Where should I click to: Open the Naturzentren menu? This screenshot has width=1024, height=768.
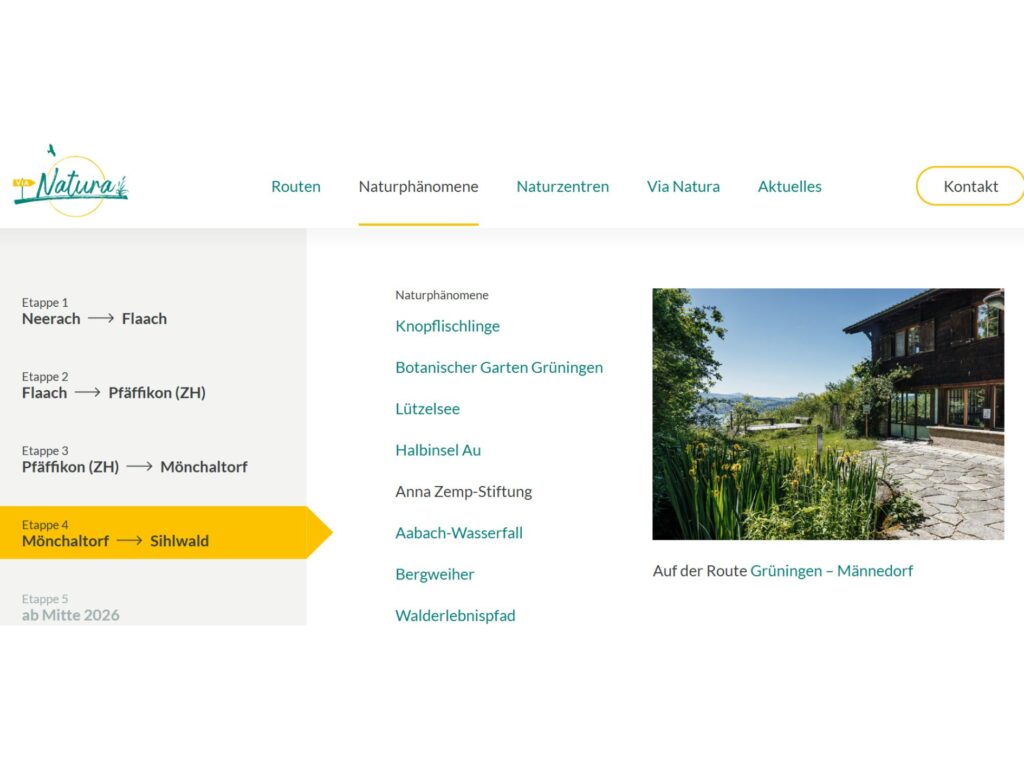562,186
